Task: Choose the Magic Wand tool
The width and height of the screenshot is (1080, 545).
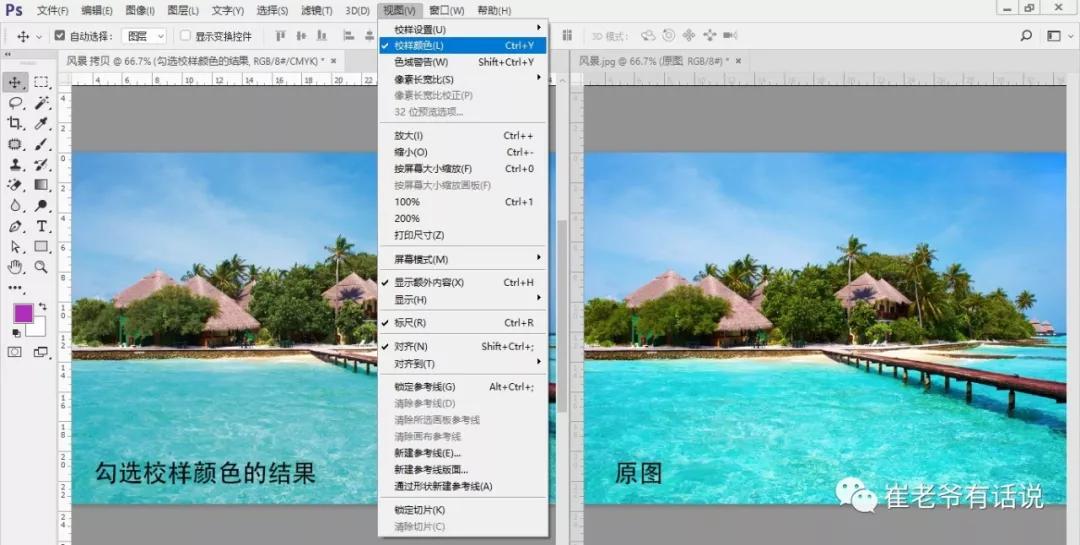Action: (41, 103)
